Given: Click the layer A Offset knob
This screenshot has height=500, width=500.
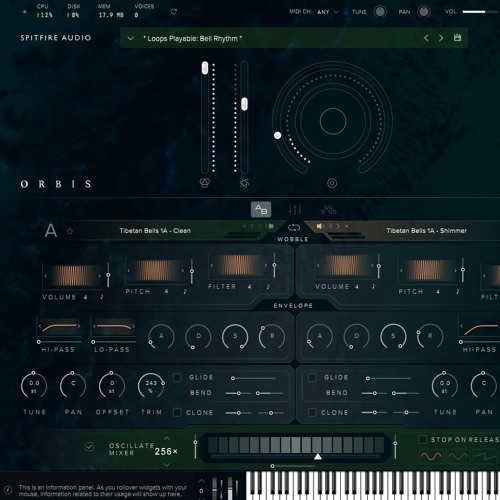Looking at the screenshot, I should point(112,386).
